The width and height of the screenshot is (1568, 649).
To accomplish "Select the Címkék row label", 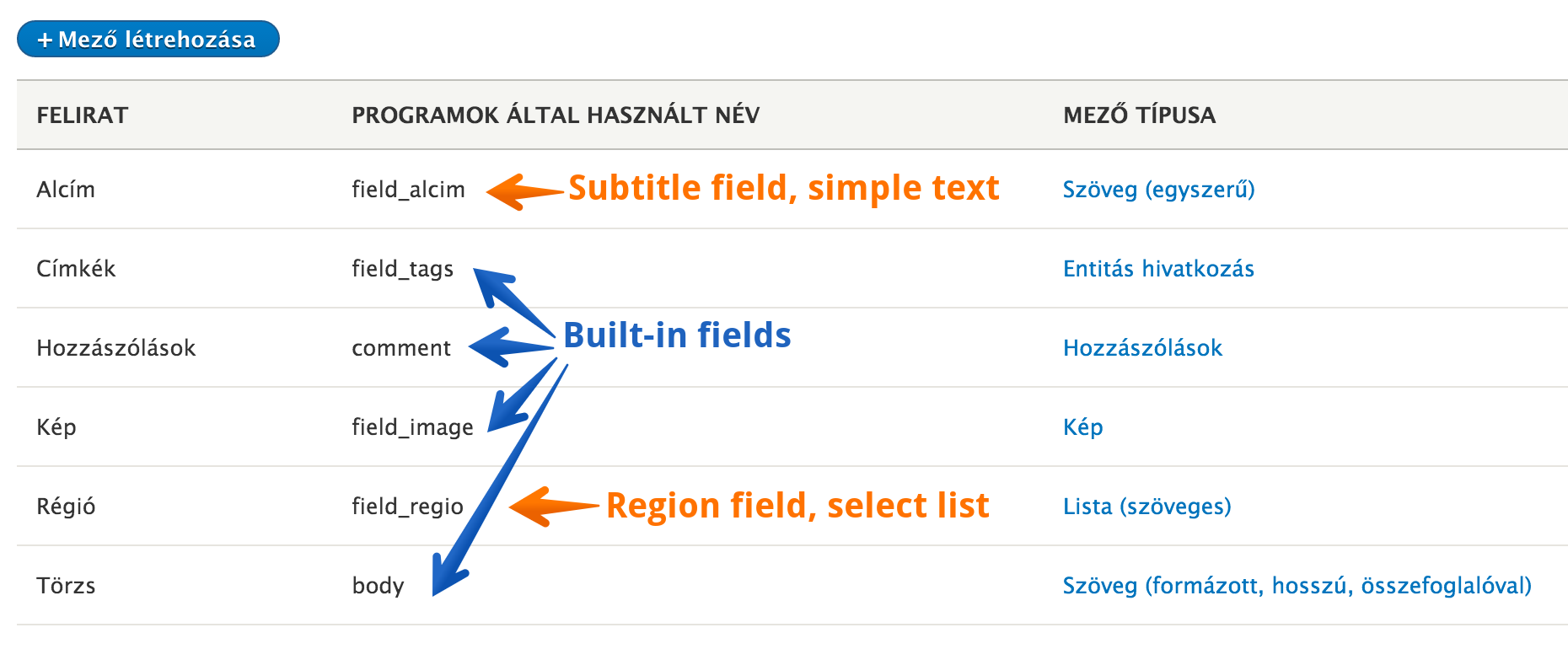I will 76,269.
